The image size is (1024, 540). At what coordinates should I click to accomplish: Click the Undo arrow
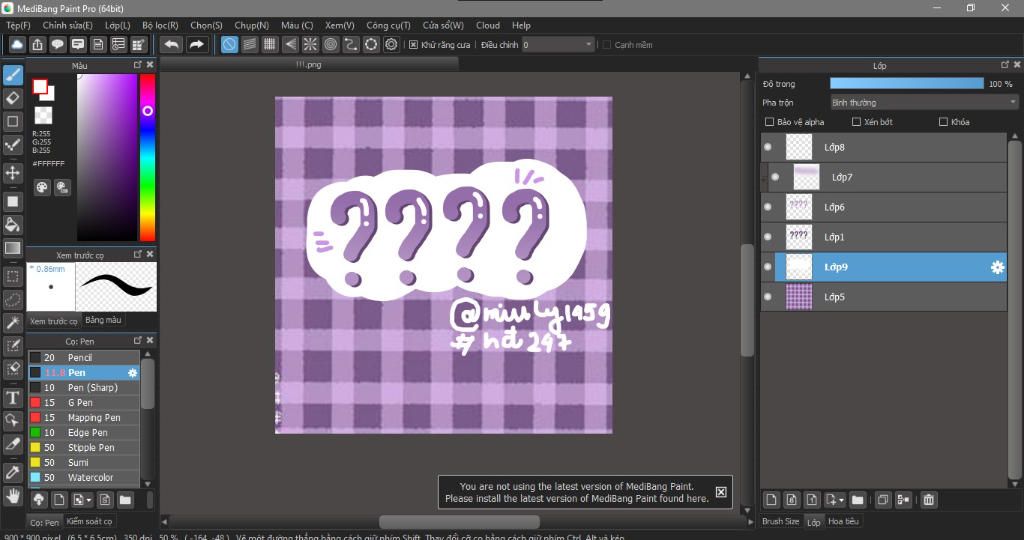click(x=172, y=44)
